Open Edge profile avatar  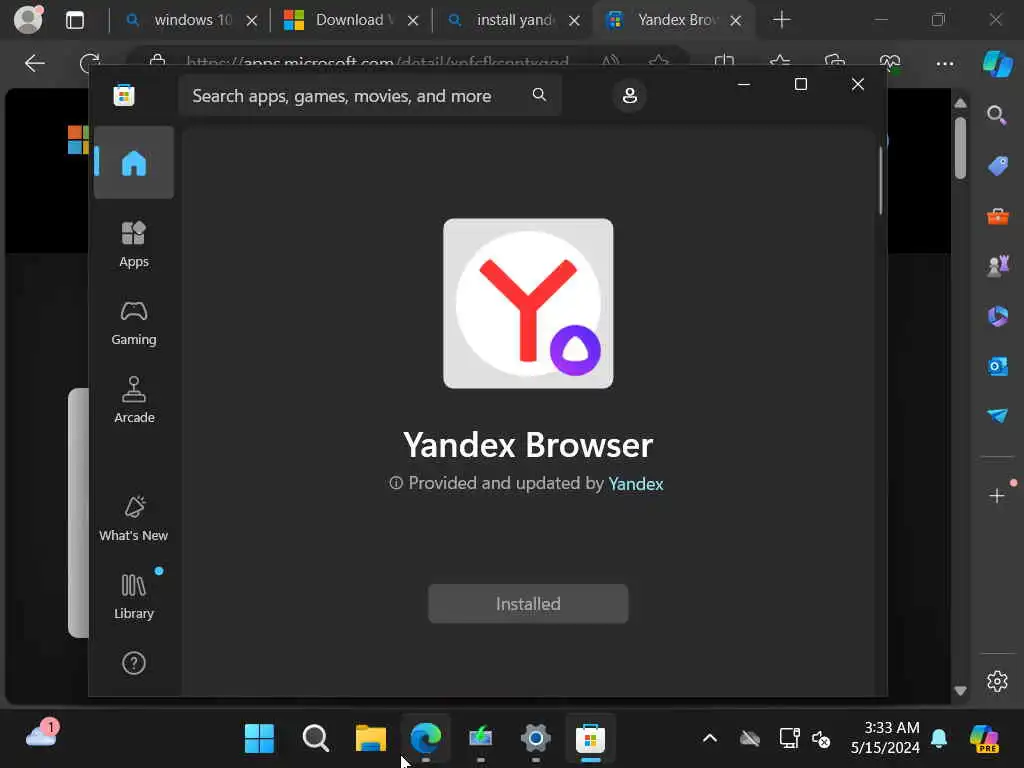(28, 20)
